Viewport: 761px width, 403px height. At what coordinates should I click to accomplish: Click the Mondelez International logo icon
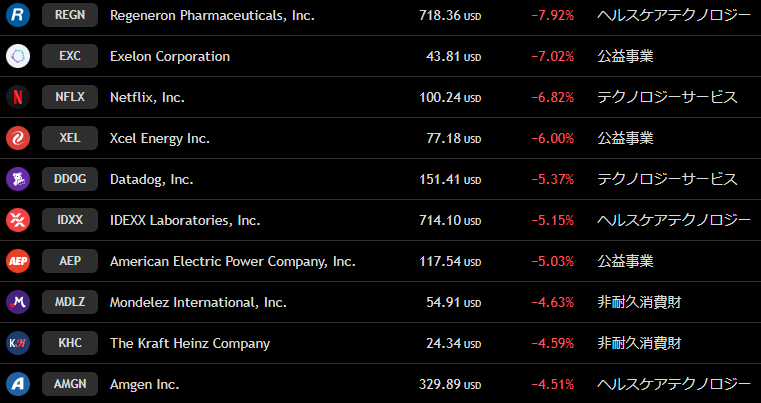(18, 302)
